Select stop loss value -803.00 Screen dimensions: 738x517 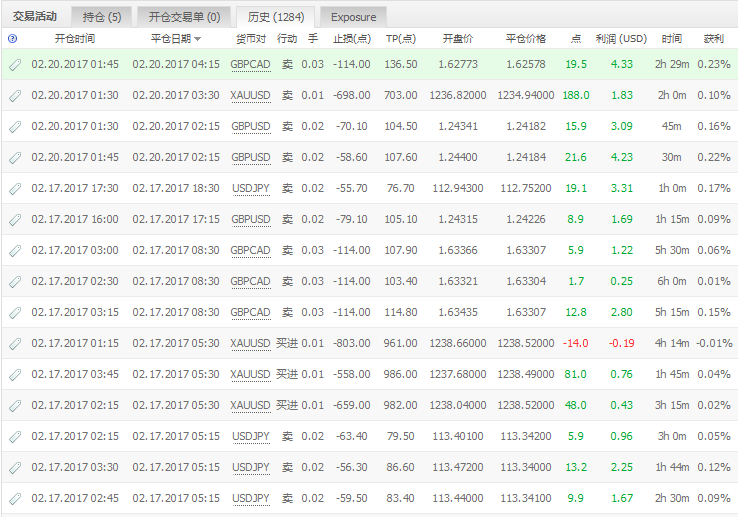(x=352, y=344)
